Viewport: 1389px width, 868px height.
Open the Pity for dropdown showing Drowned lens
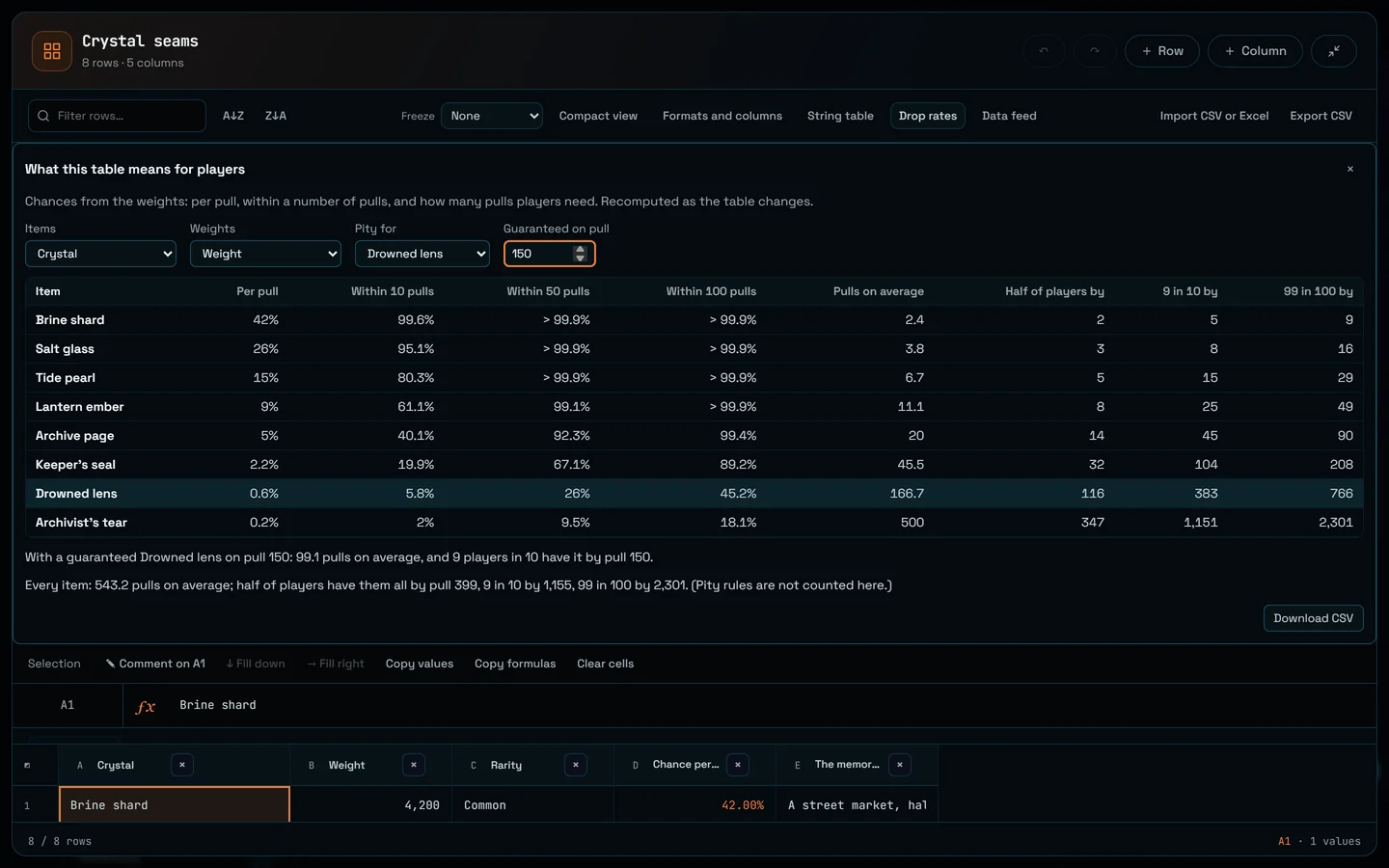coord(422,254)
